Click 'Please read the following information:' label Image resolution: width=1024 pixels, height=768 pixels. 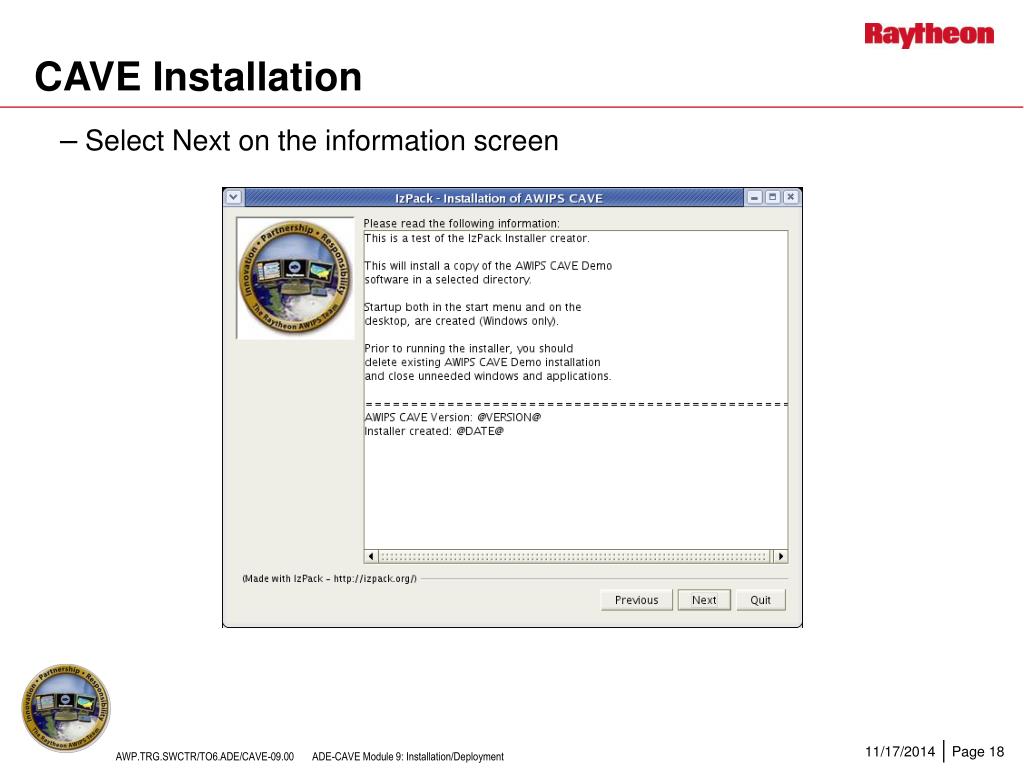click(461, 223)
